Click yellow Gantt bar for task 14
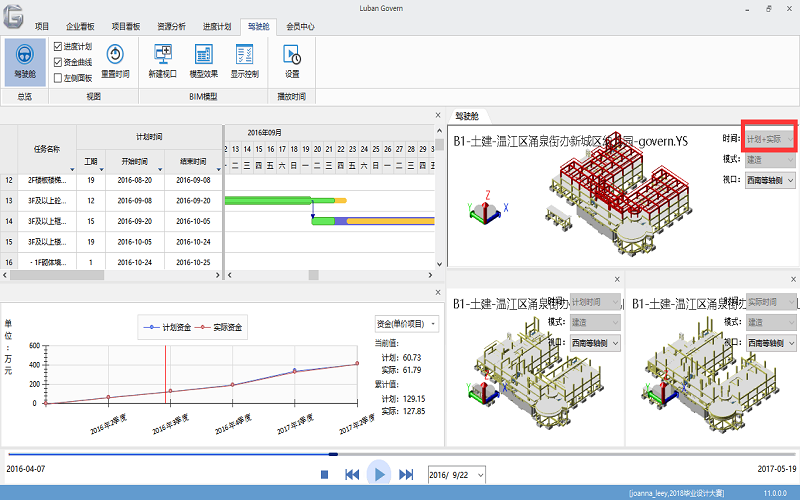Screen dimensions: 800x500 click(x=391, y=221)
